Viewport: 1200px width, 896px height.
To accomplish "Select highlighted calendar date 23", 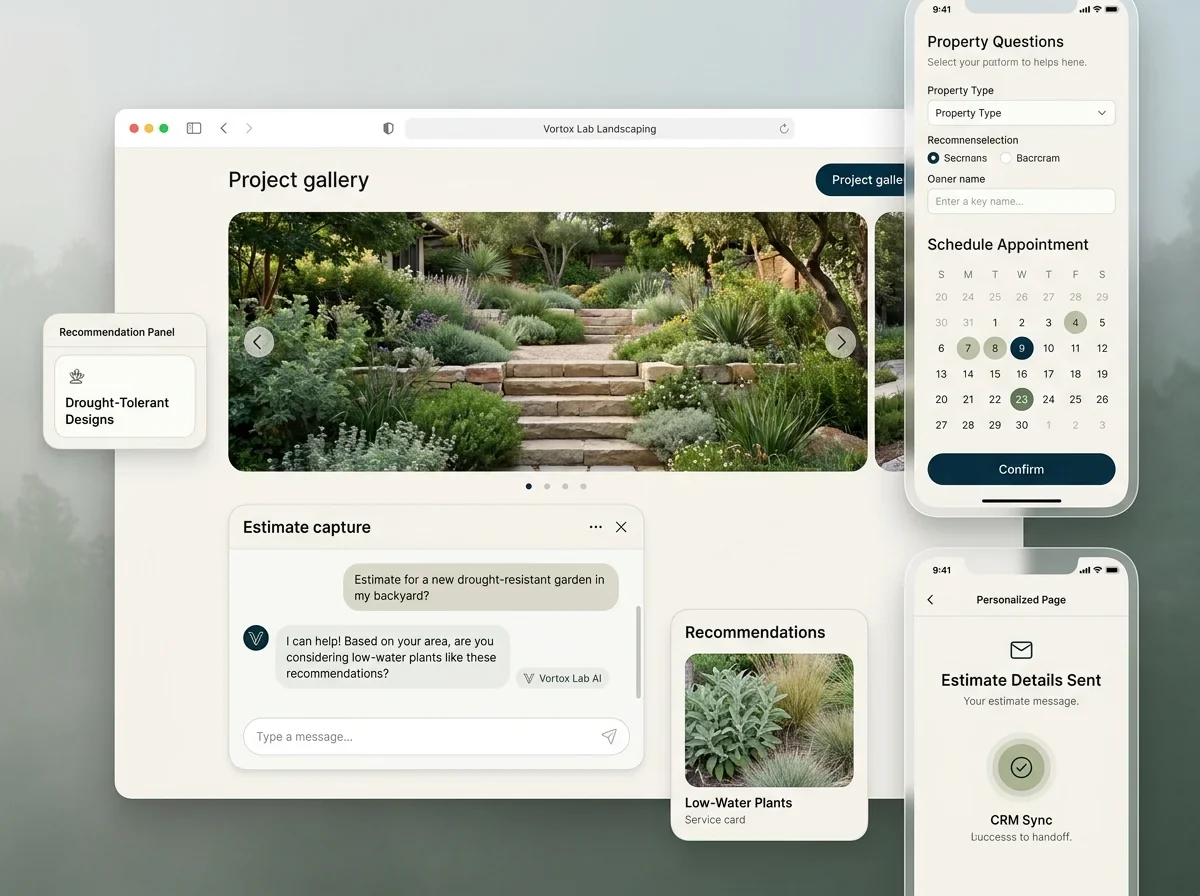I will tap(1021, 399).
